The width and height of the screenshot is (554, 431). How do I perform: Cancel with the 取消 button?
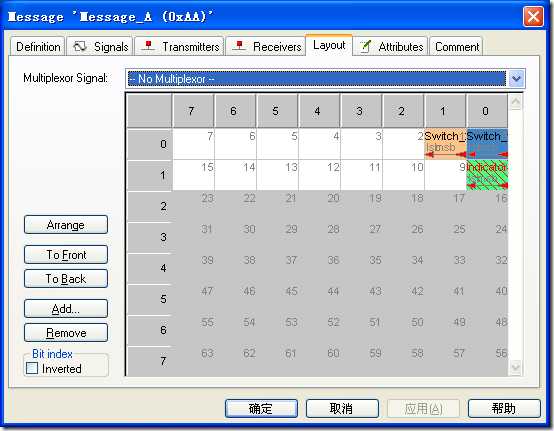point(342,408)
